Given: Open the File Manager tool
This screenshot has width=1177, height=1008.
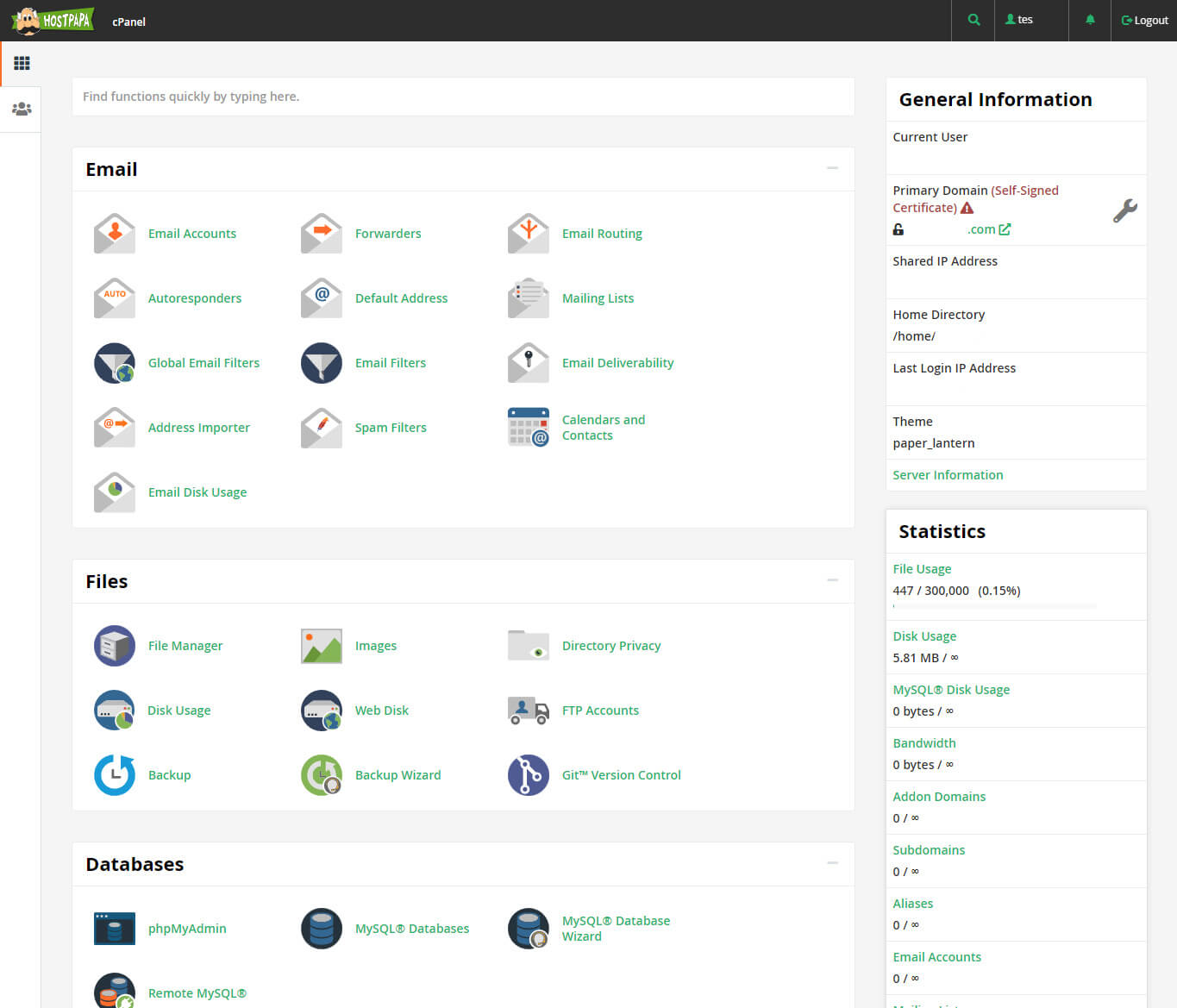Looking at the screenshot, I should [x=185, y=645].
